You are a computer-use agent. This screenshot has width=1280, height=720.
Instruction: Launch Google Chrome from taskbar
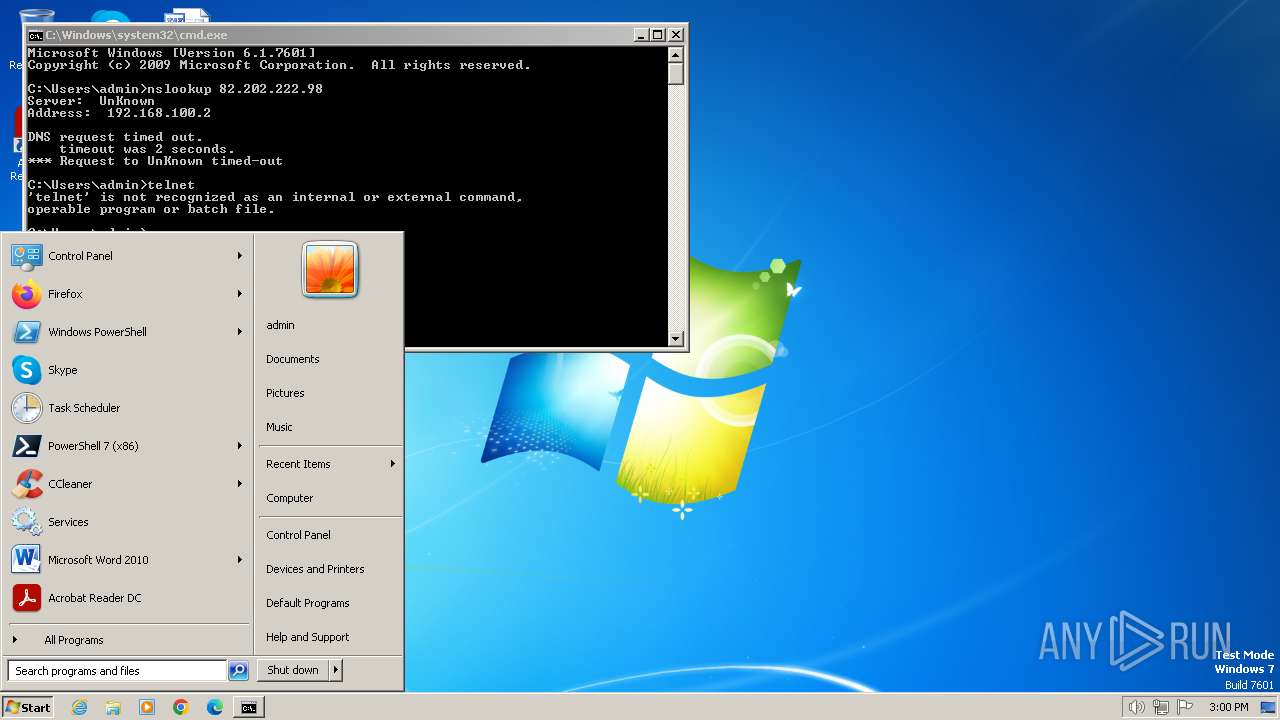pyautogui.click(x=181, y=707)
